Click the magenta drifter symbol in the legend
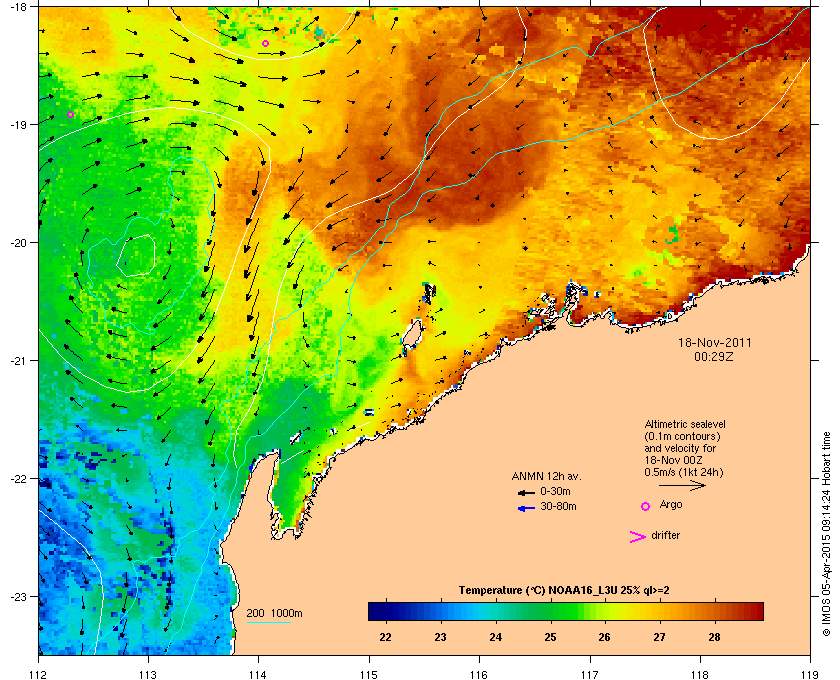 638,537
